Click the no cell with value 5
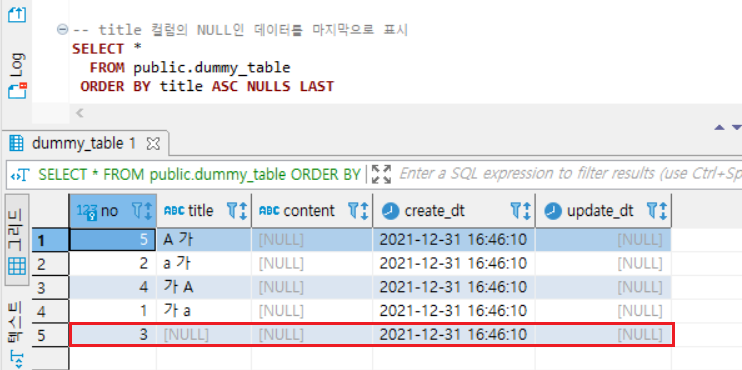This screenshot has height=370, width=742. 113,240
